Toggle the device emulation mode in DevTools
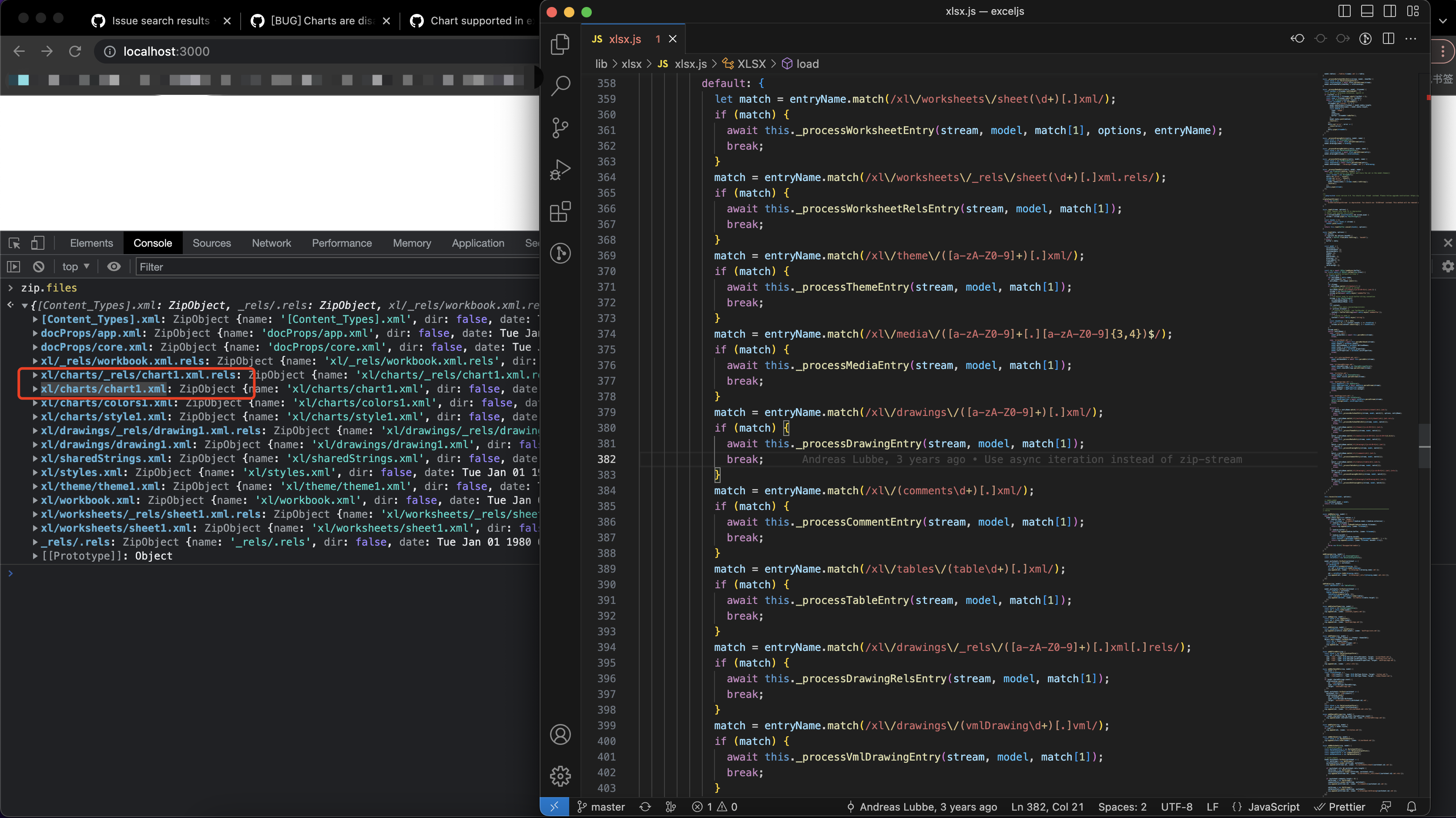 (x=37, y=242)
